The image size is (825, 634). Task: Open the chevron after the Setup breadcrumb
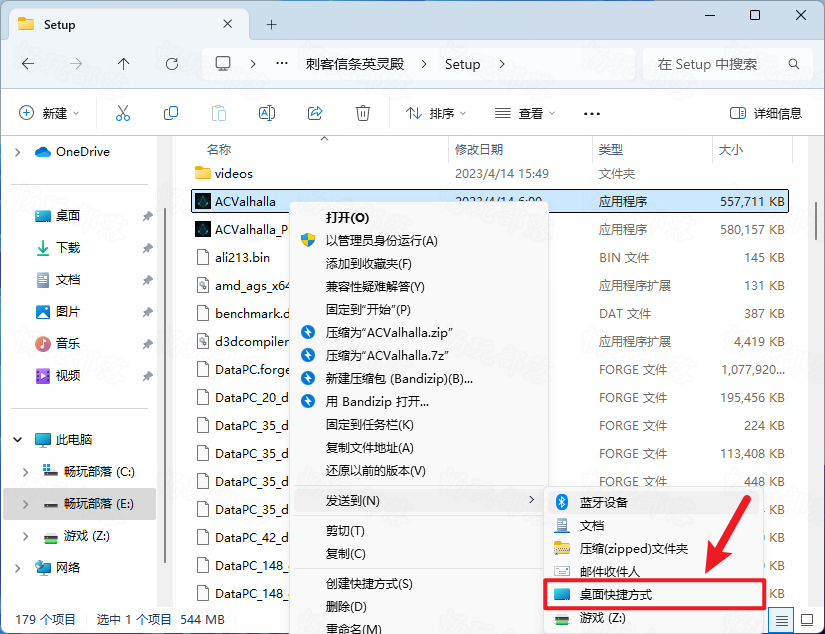(x=502, y=64)
